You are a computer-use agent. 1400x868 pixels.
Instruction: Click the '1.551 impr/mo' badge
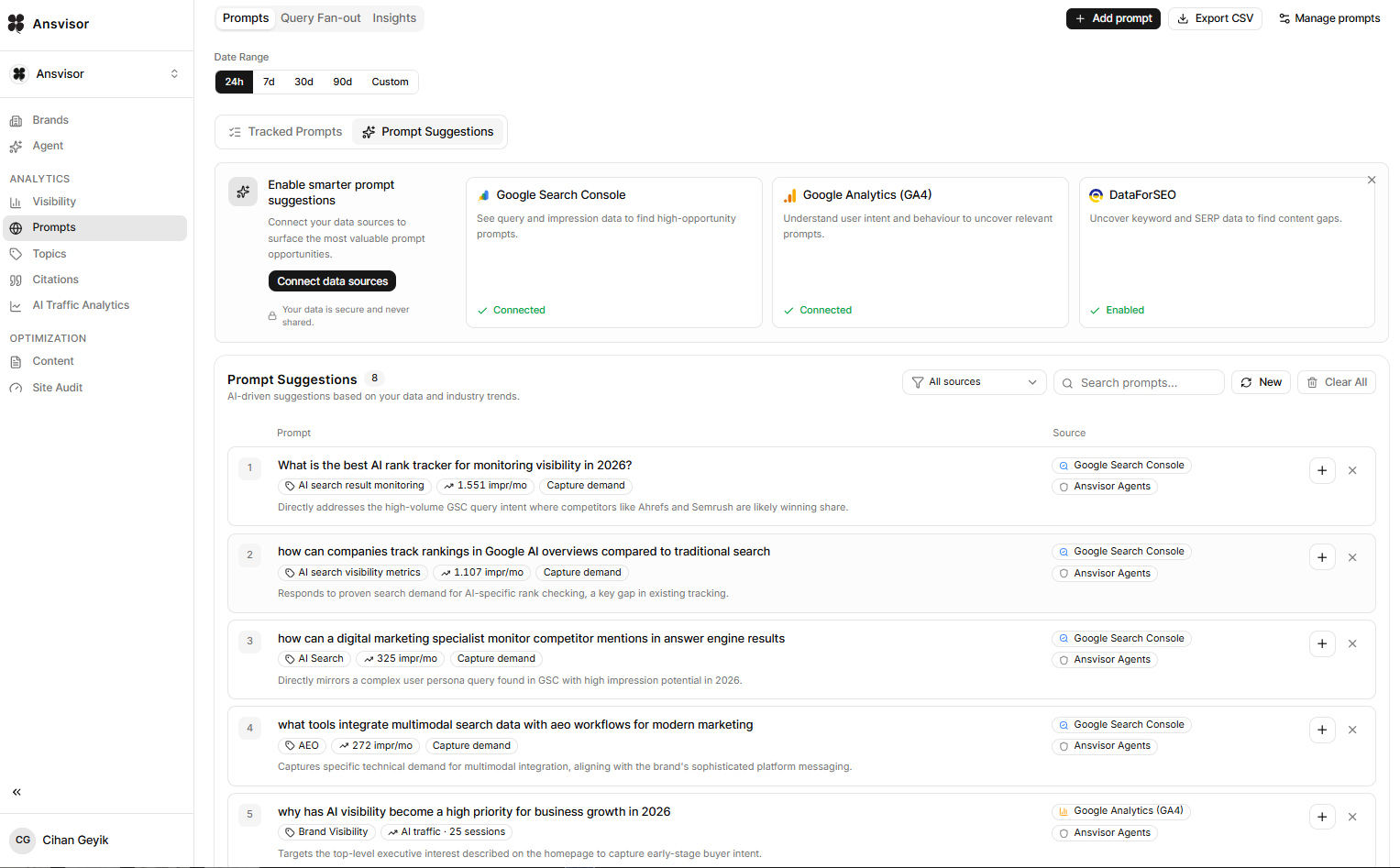click(485, 486)
